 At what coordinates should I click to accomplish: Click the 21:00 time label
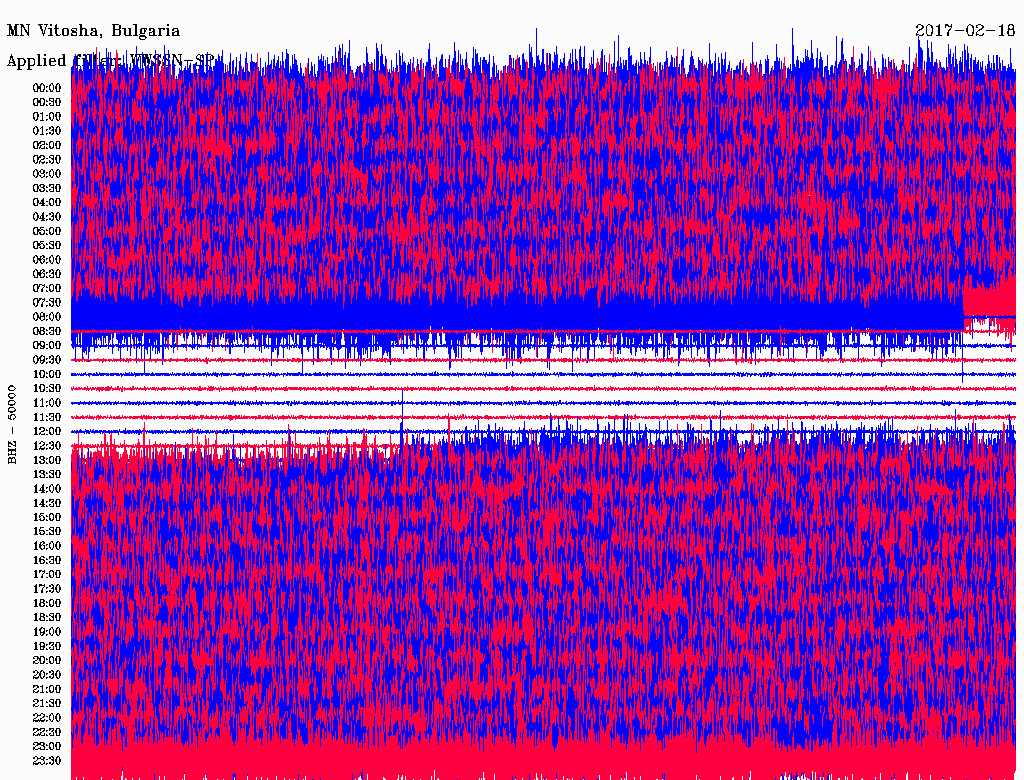point(47,689)
